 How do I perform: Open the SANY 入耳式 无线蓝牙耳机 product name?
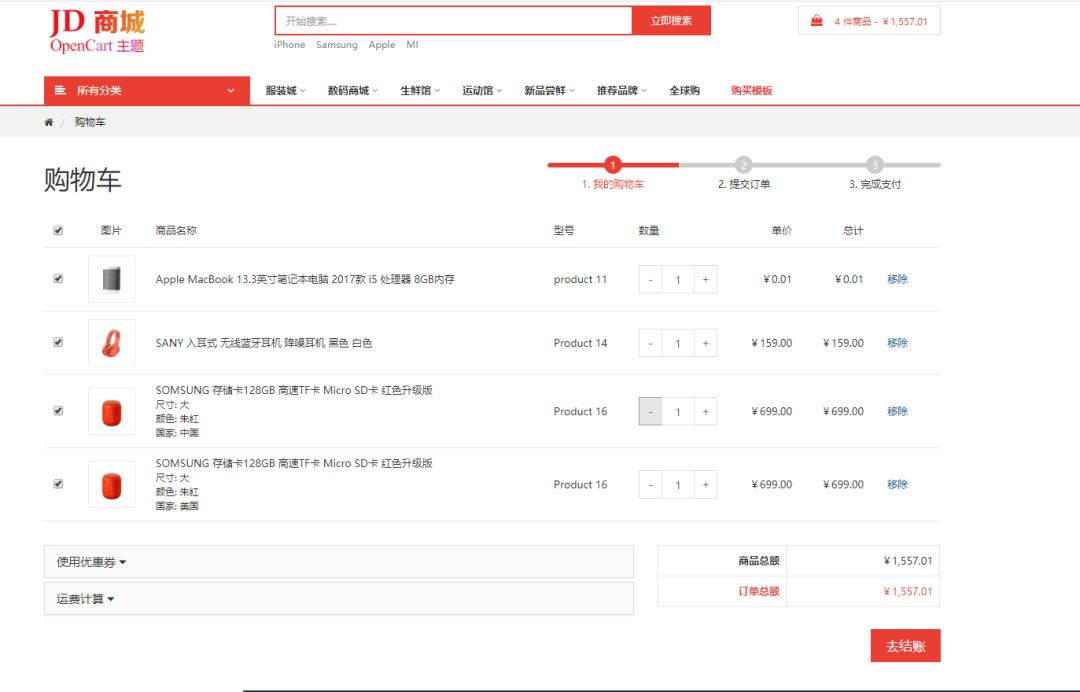point(264,343)
